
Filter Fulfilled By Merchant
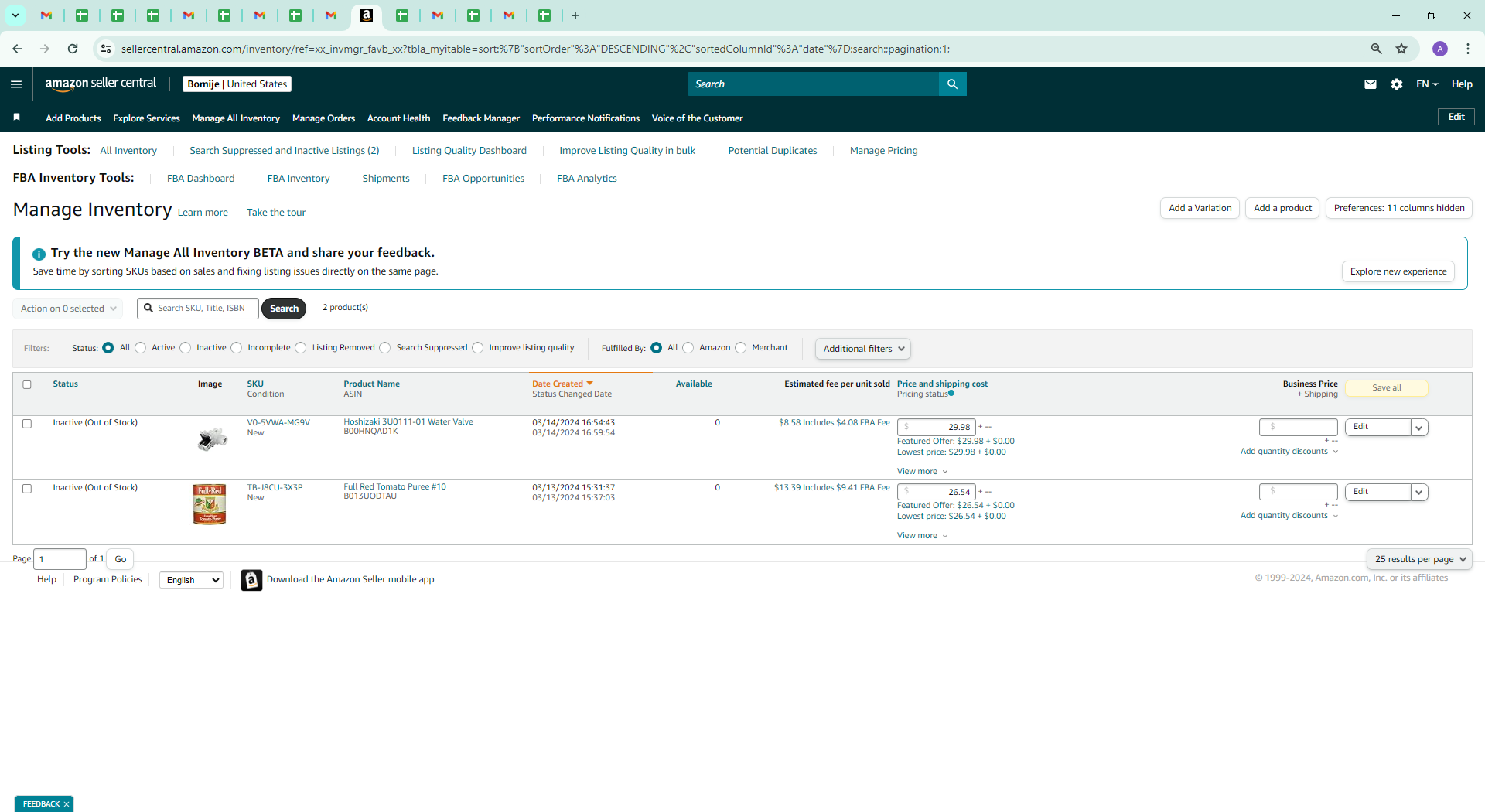[741, 348]
